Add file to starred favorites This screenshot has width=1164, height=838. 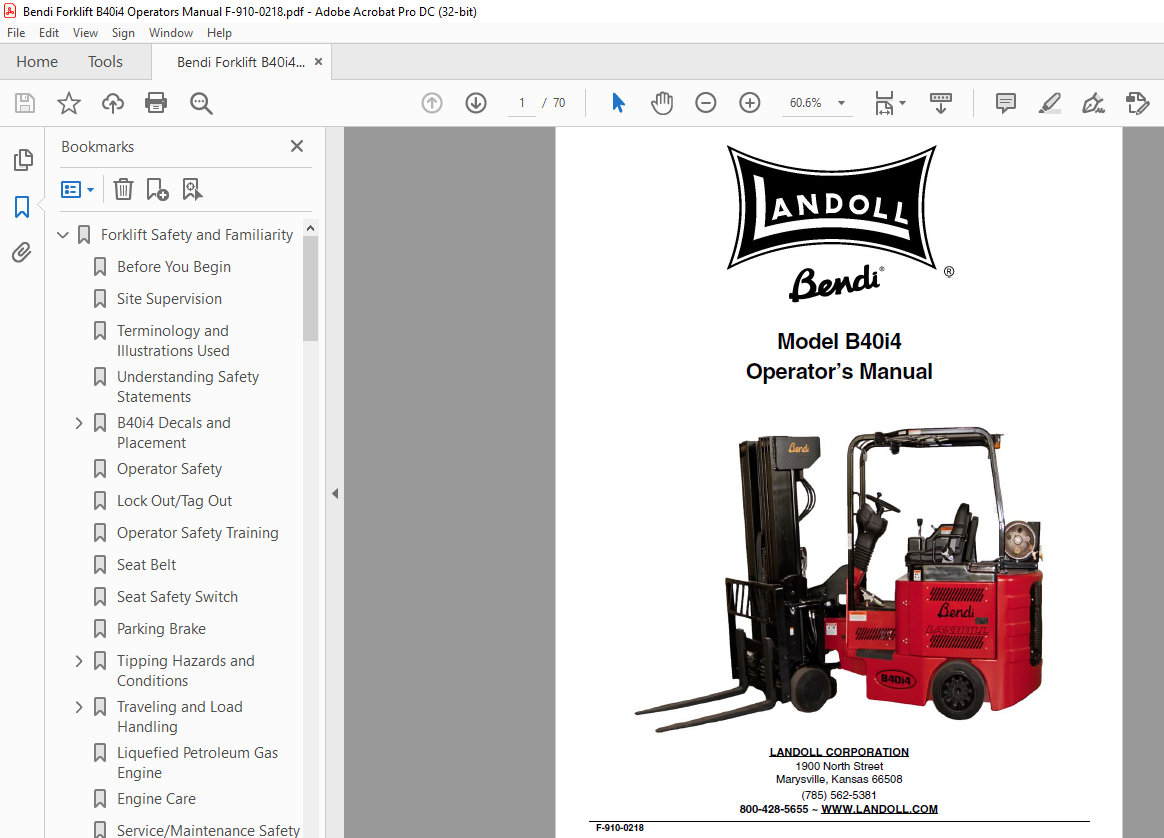tap(69, 103)
